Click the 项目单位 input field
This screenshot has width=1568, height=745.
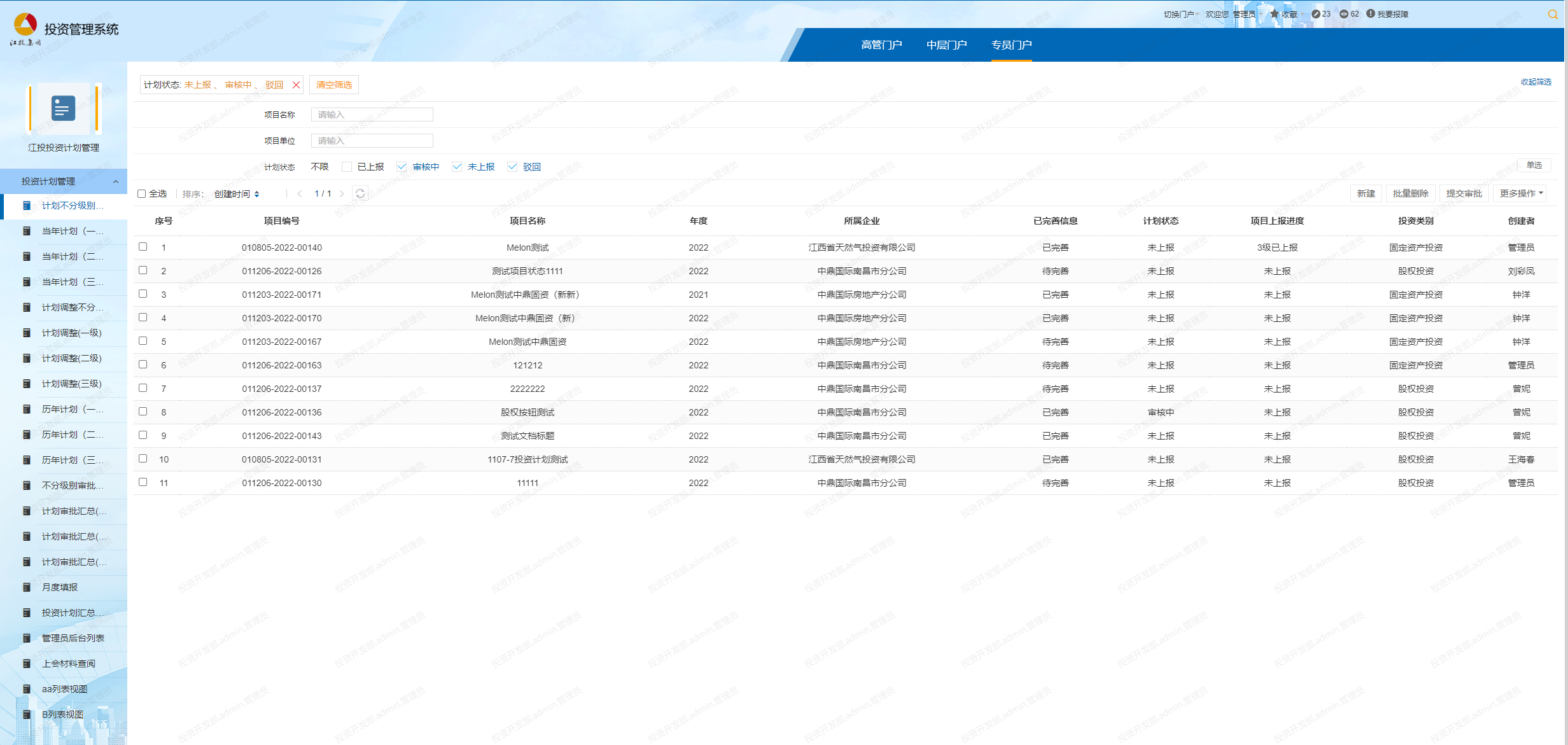point(372,141)
